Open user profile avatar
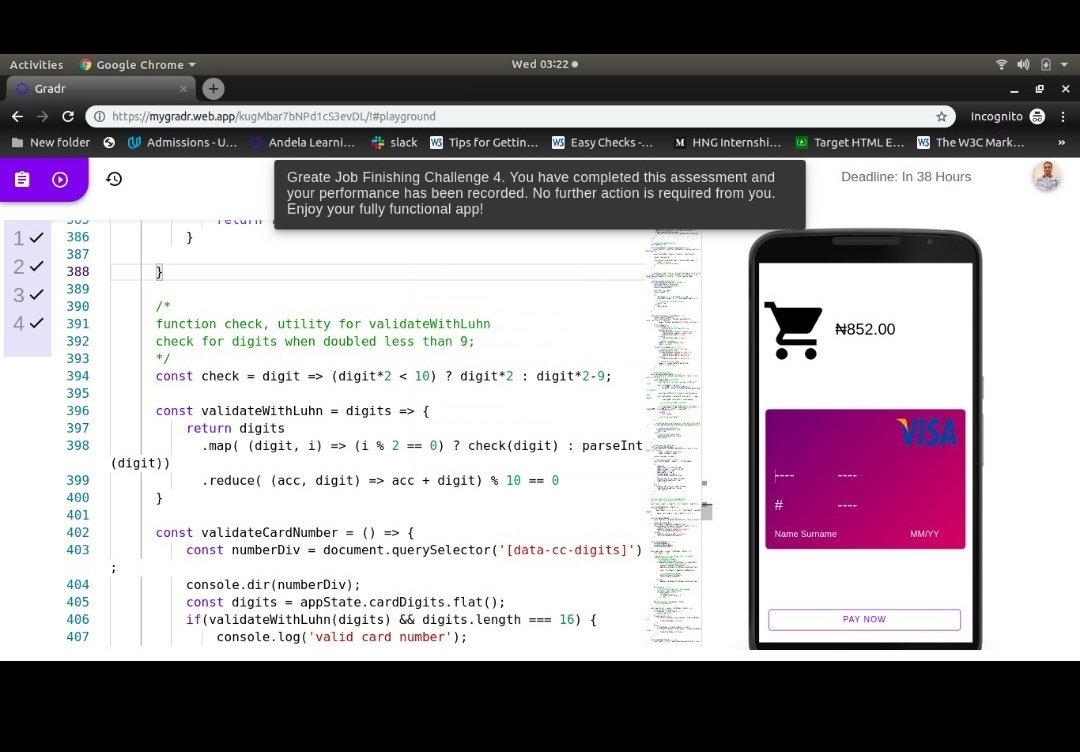The height and width of the screenshot is (752, 1080). click(1047, 177)
